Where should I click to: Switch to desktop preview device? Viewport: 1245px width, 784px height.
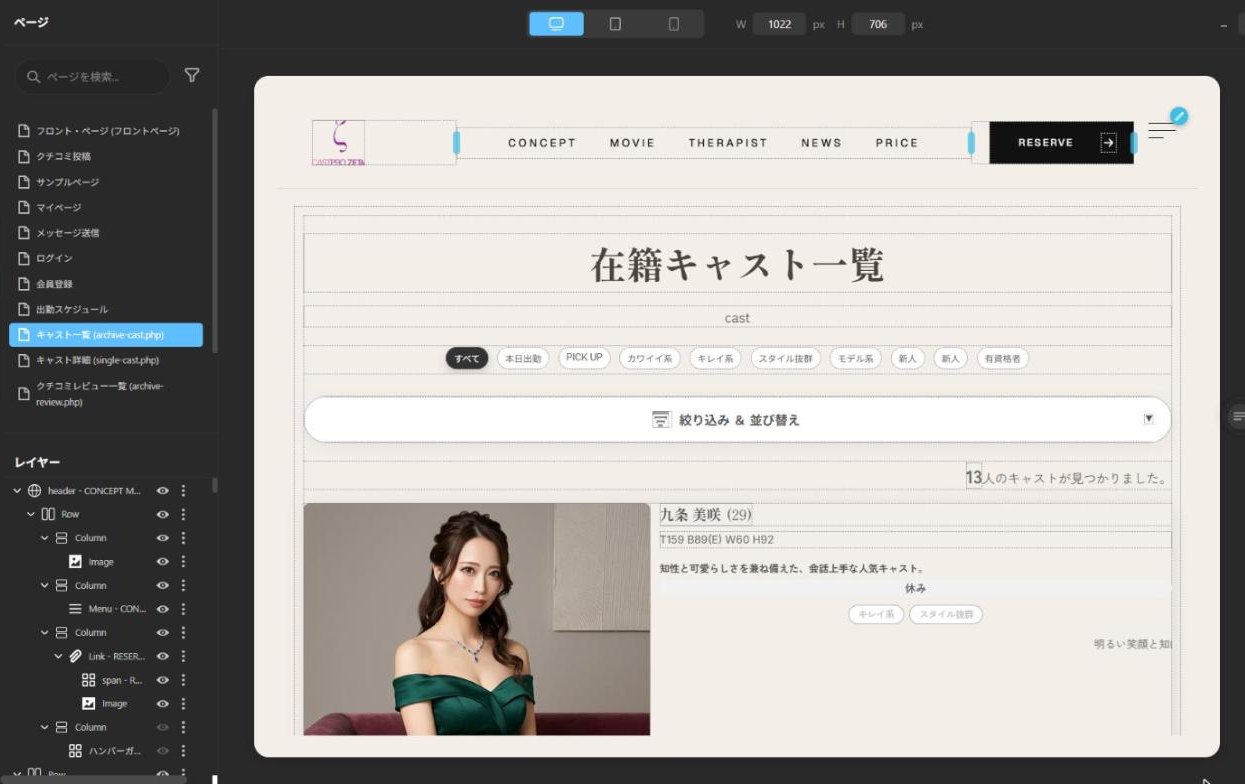point(557,24)
